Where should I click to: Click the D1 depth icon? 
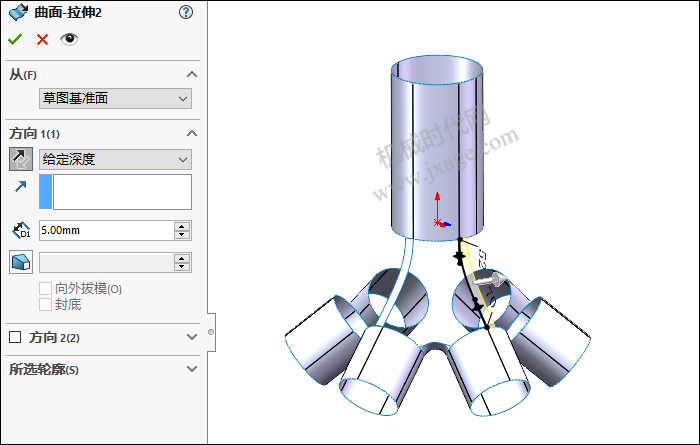coord(21,230)
